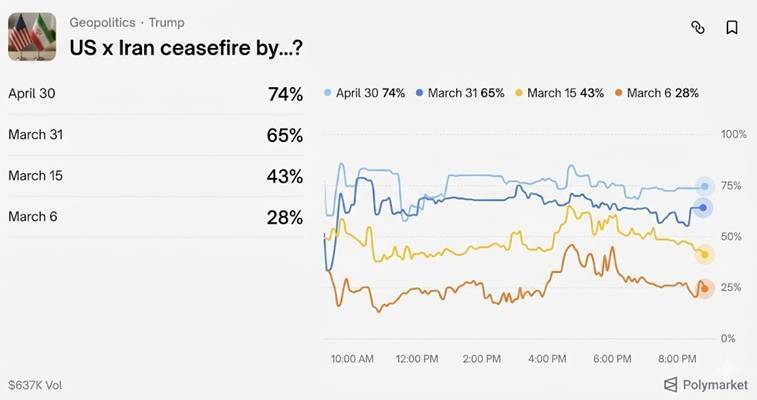Click the 4:00 PM timeline label
757x400 pixels.
click(x=546, y=358)
